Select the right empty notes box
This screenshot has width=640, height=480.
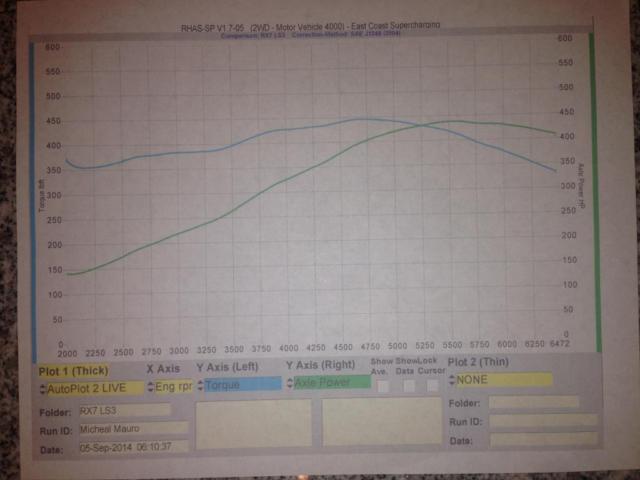point(382,422)
